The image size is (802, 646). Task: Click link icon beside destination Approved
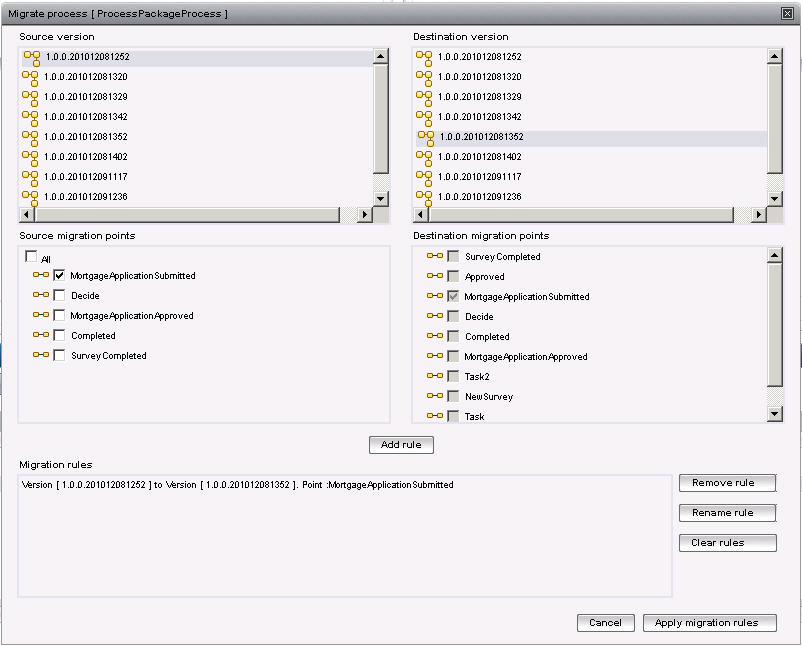(x=435, y=275)
